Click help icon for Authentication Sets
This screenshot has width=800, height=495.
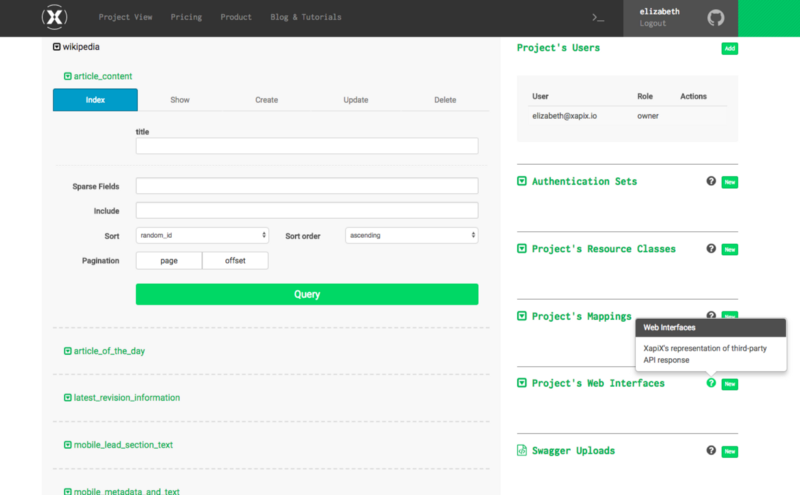[x=711, y=181]
